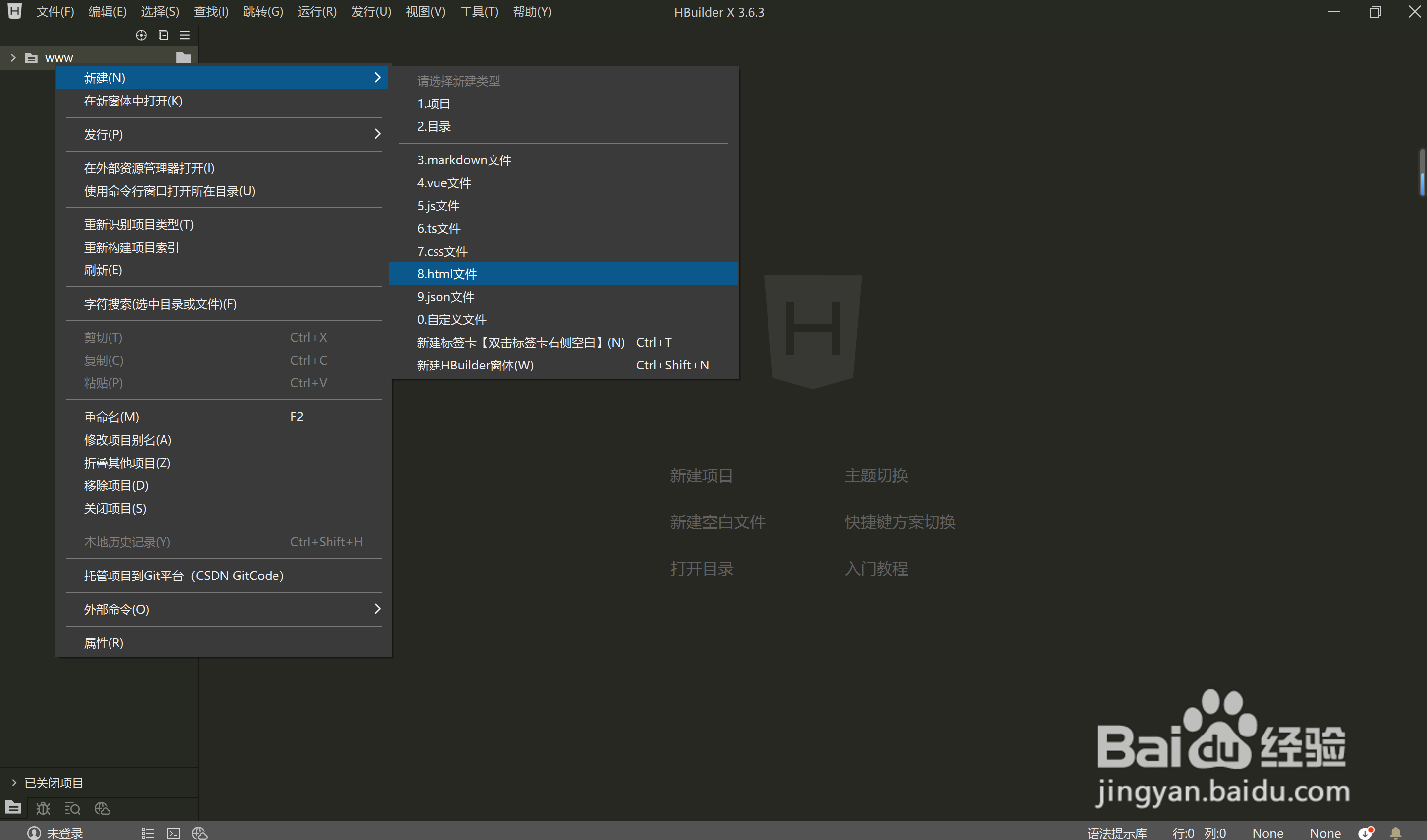Open the hamburger menu icon in project panel
This screenshot has height=840, width=1427.
185,35
